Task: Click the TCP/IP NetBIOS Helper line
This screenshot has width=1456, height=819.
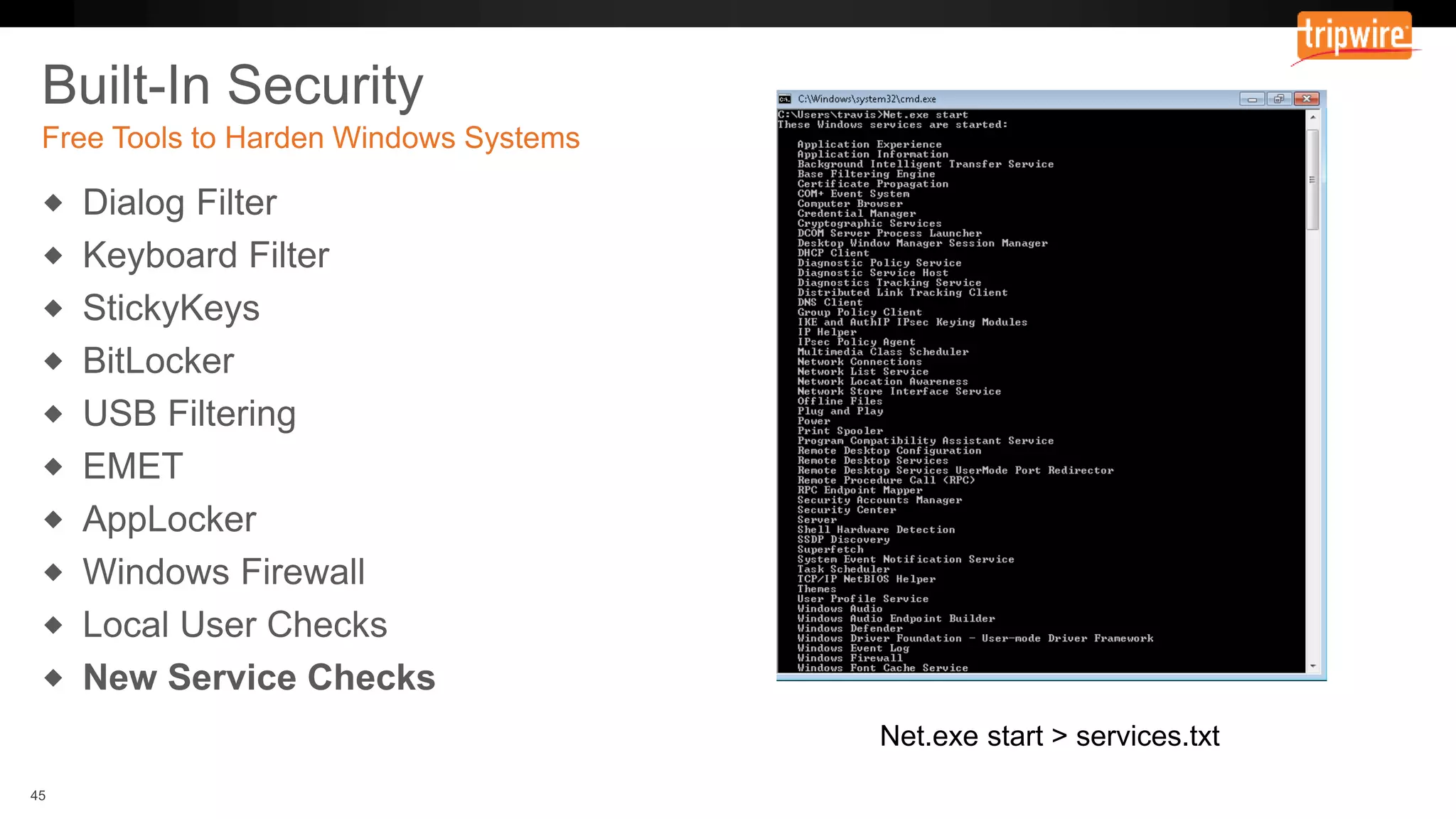Action: pyautogui.click(x=867, y=580)
